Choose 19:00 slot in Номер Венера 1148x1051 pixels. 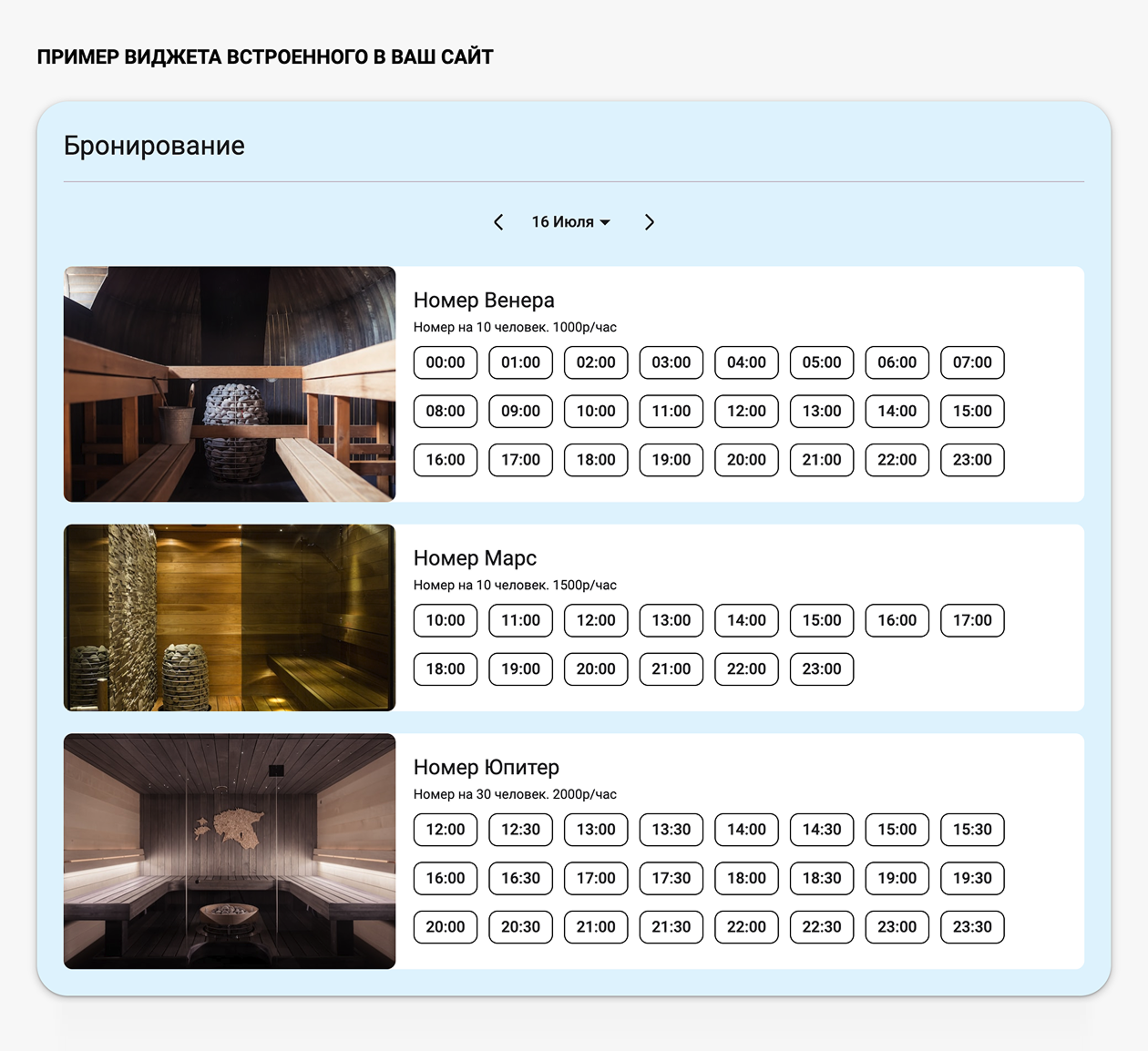pos(671,460)
